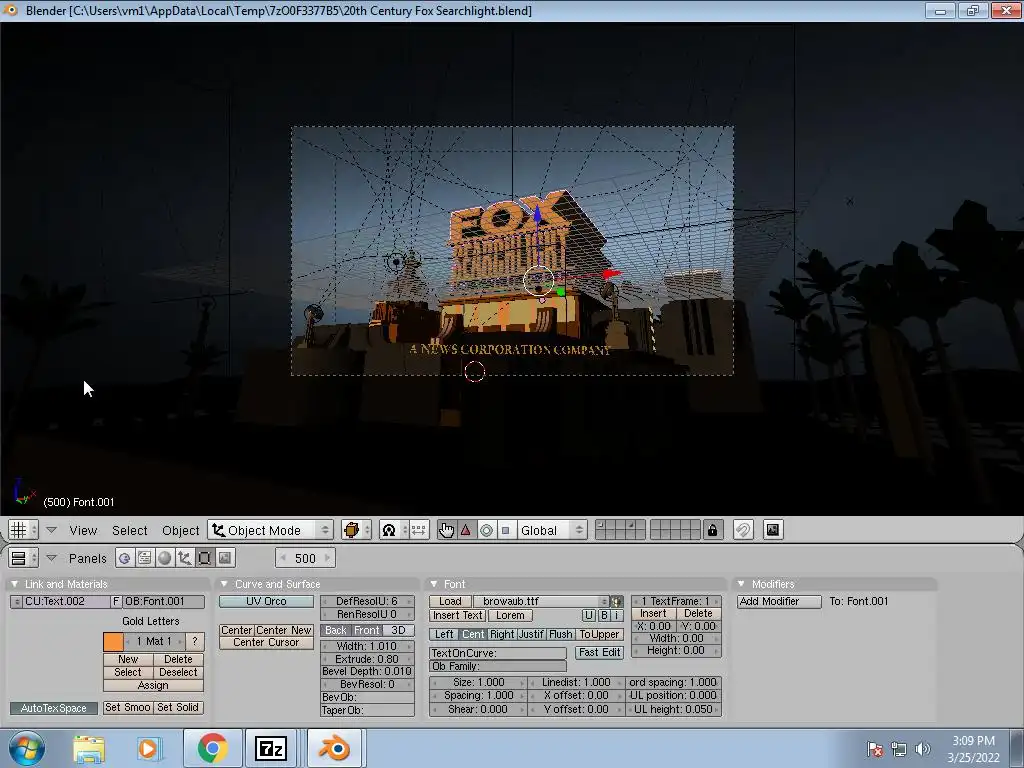Open the 3D View window type selector
Image resolution: width=1024 pixels, height=768 pixels.
(23, 530)
